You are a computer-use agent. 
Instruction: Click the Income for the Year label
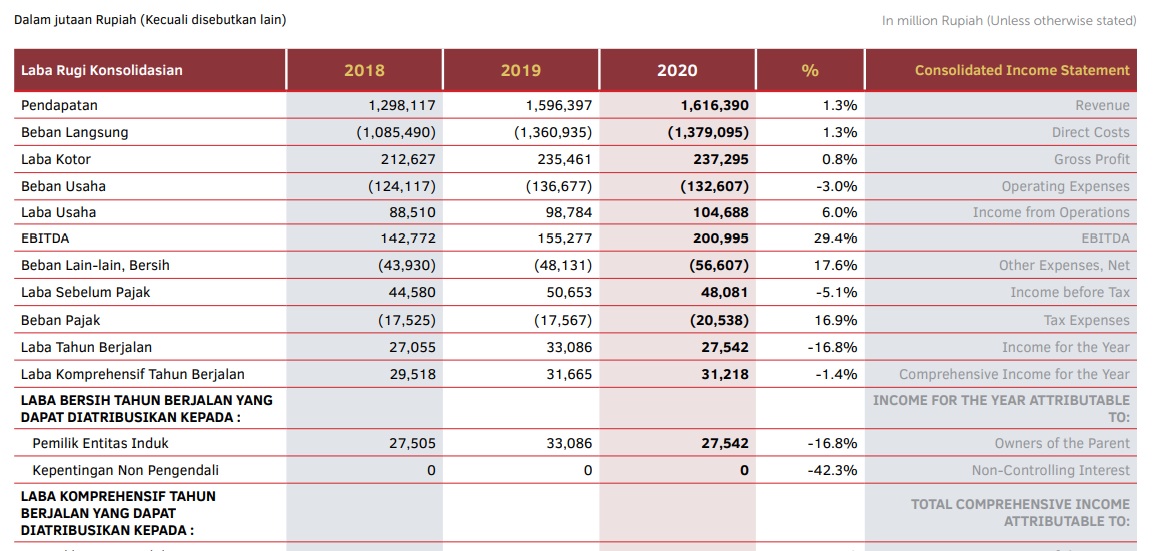point(1066,347)
